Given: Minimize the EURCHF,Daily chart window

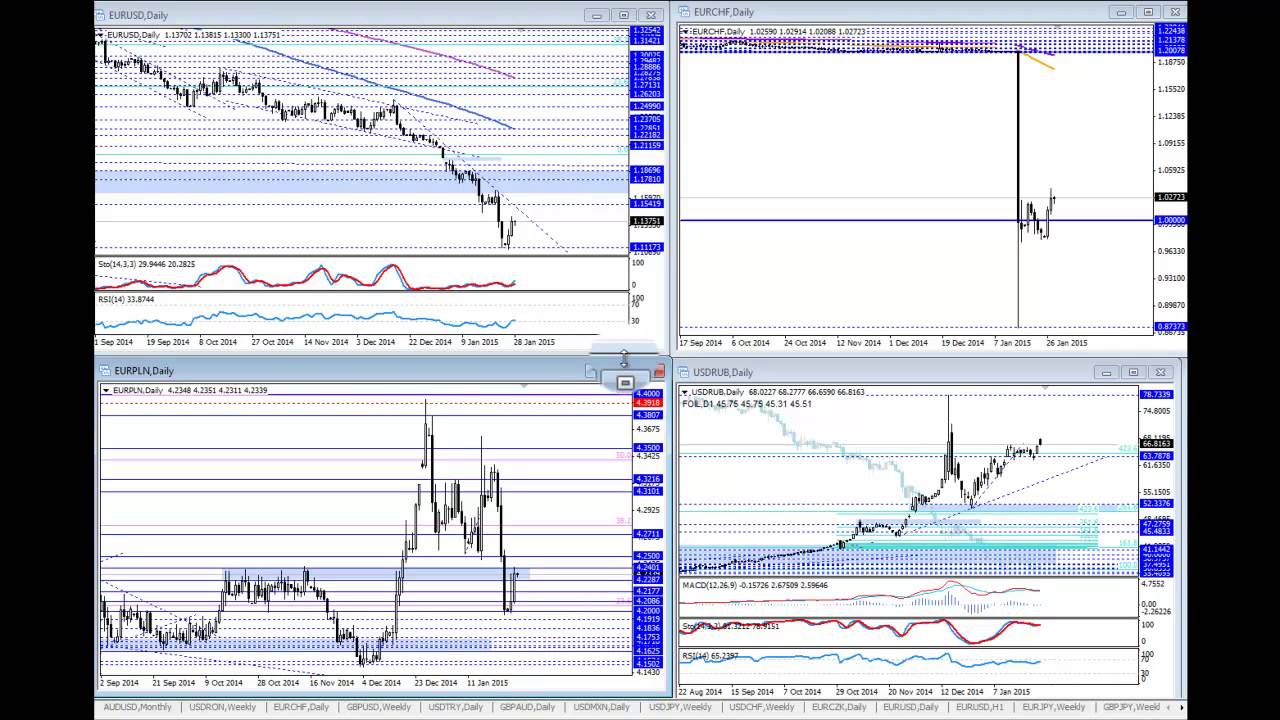Looking at the screenshot, I should (x=1121, y=12).
